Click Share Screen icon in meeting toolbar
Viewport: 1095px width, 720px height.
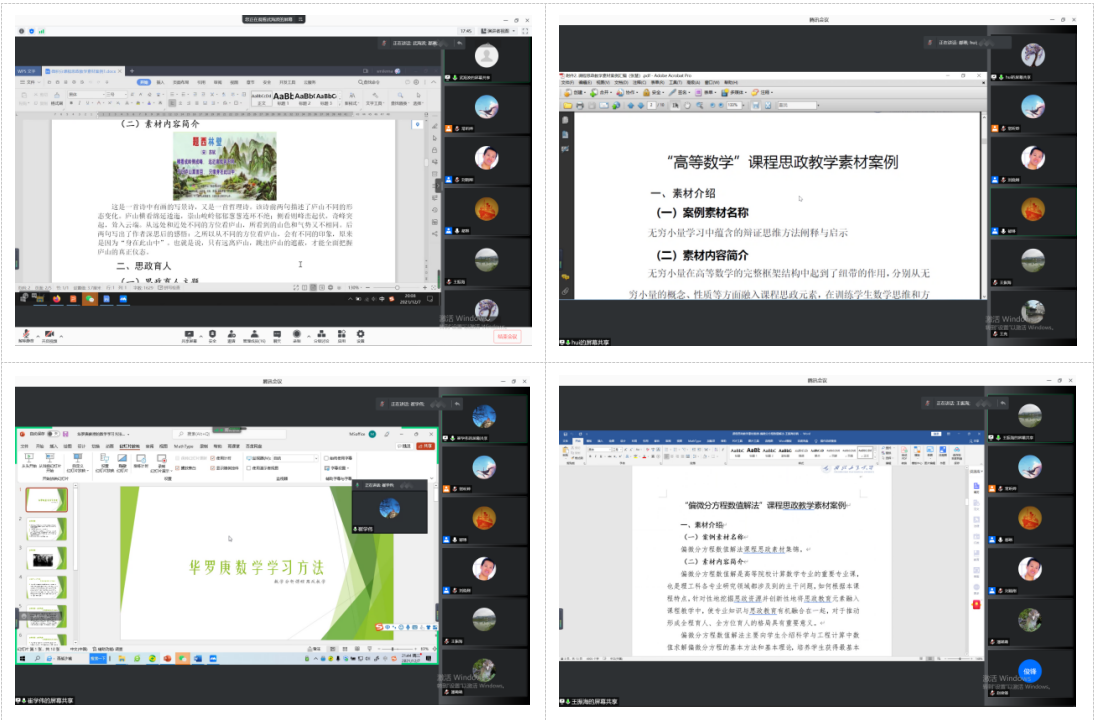tap(188, 335)
